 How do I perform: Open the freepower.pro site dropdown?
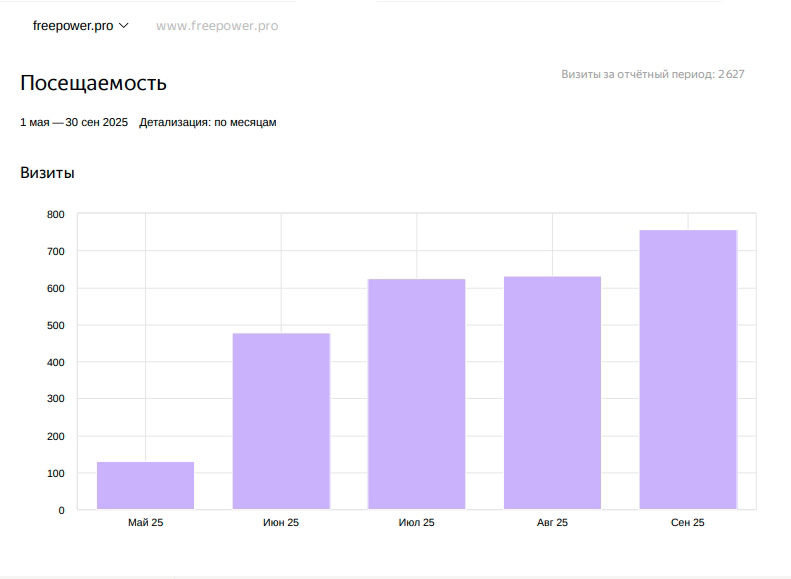click(x=80, y=26)
